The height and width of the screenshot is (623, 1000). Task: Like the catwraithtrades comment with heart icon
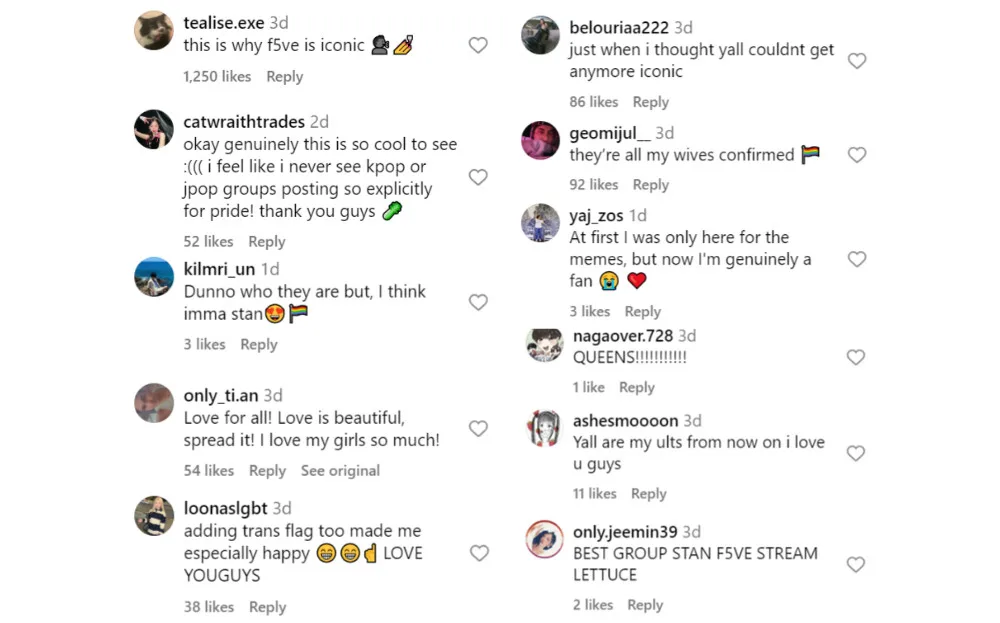click(x=478, y=177)
